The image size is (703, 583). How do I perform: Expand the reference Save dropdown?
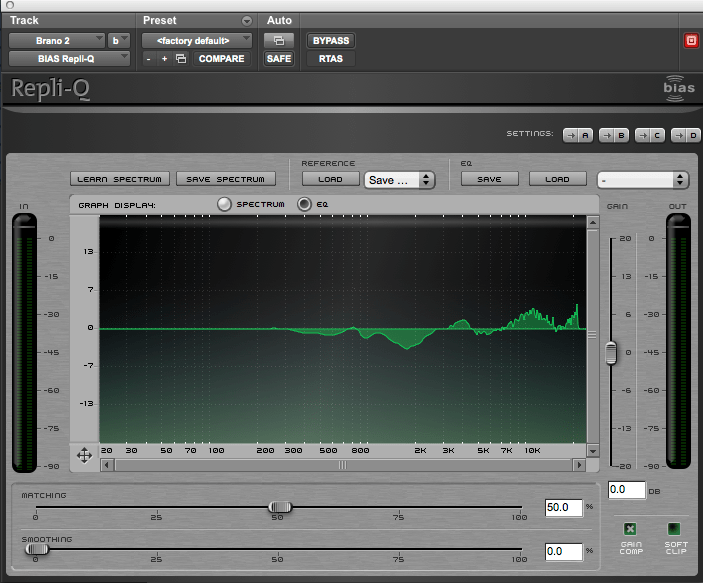399,180
